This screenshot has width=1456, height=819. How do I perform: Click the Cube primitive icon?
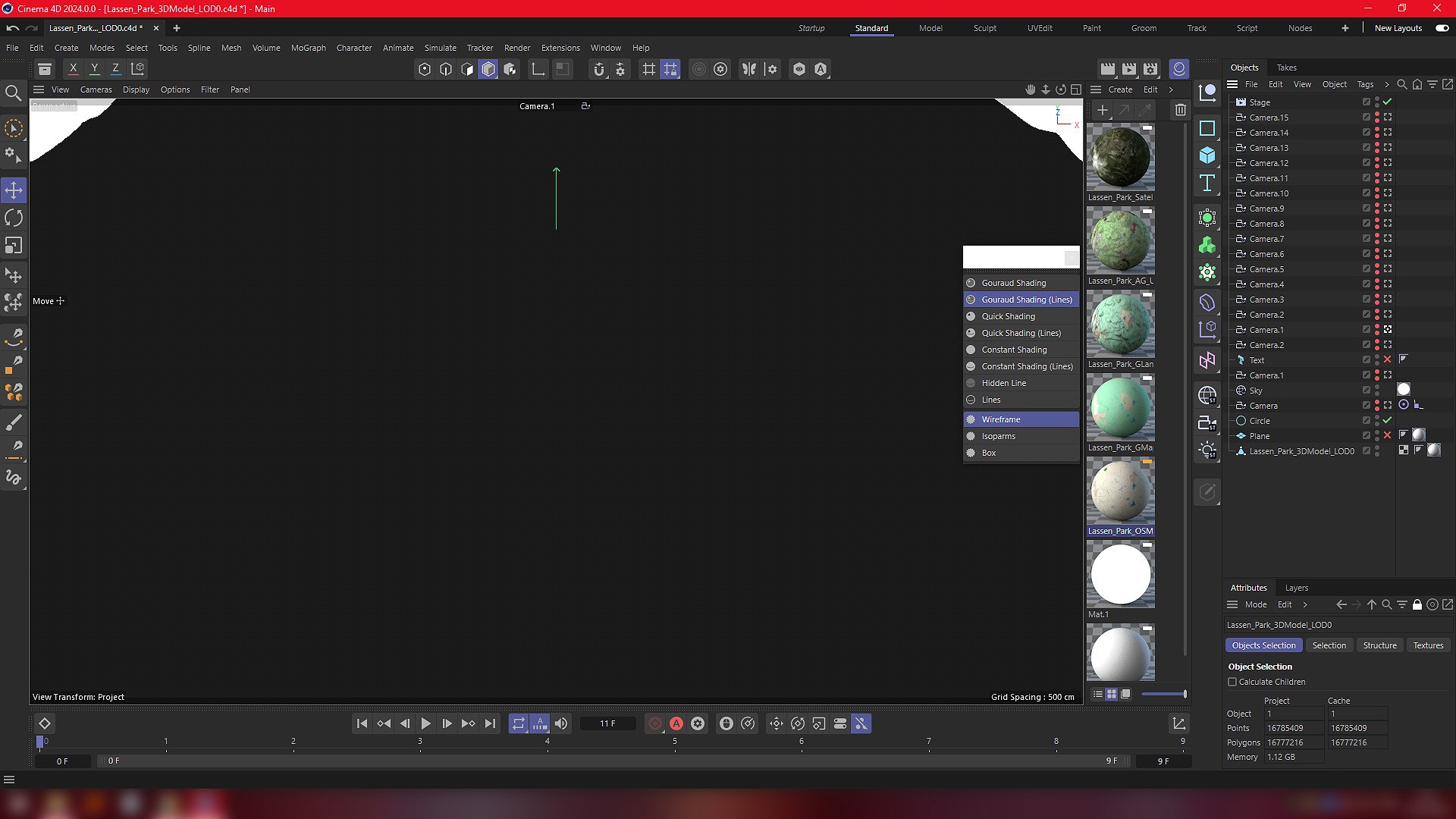click(x=1207, y=155)
